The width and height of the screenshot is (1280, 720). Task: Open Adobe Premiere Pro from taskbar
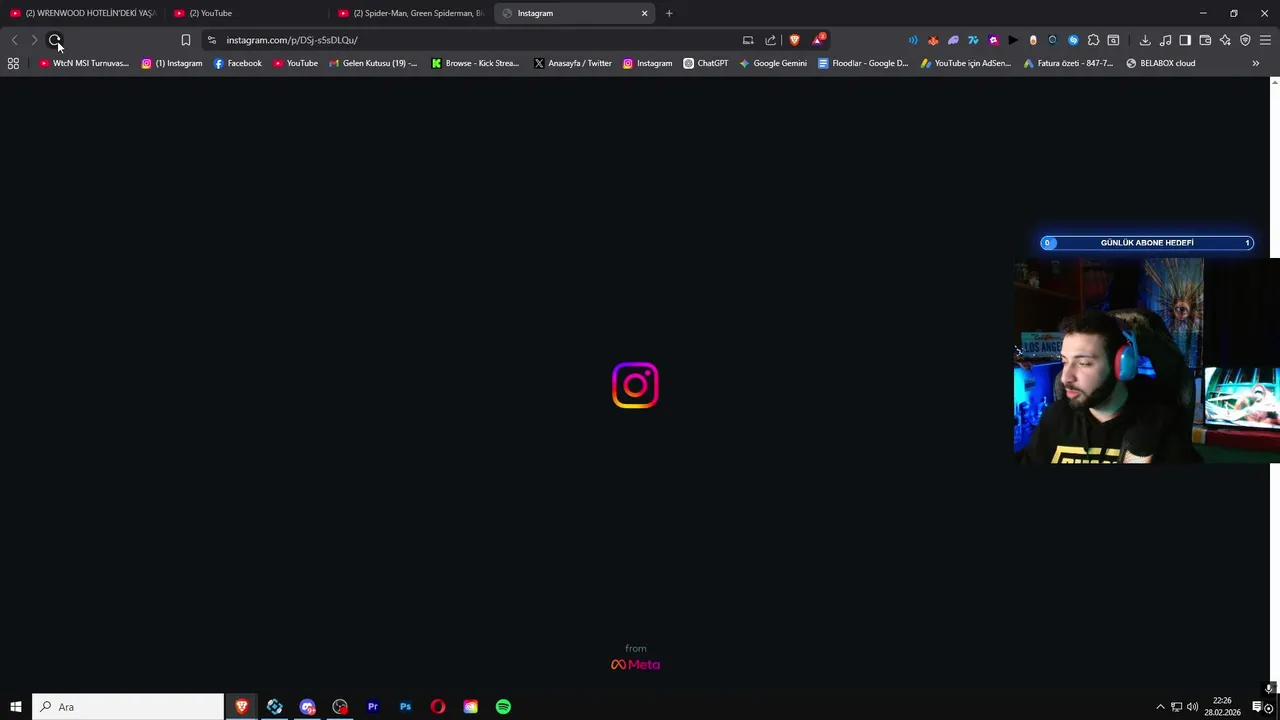(x=373, y=707)
